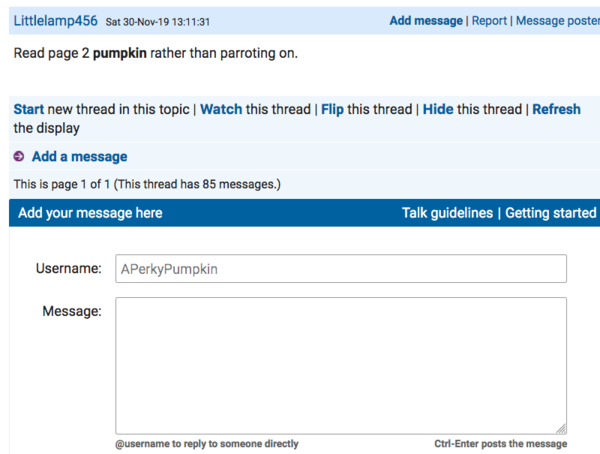Refresh the display
This screenshot has height=454, width=600.
pyautogui.click(x=556, y=109)
